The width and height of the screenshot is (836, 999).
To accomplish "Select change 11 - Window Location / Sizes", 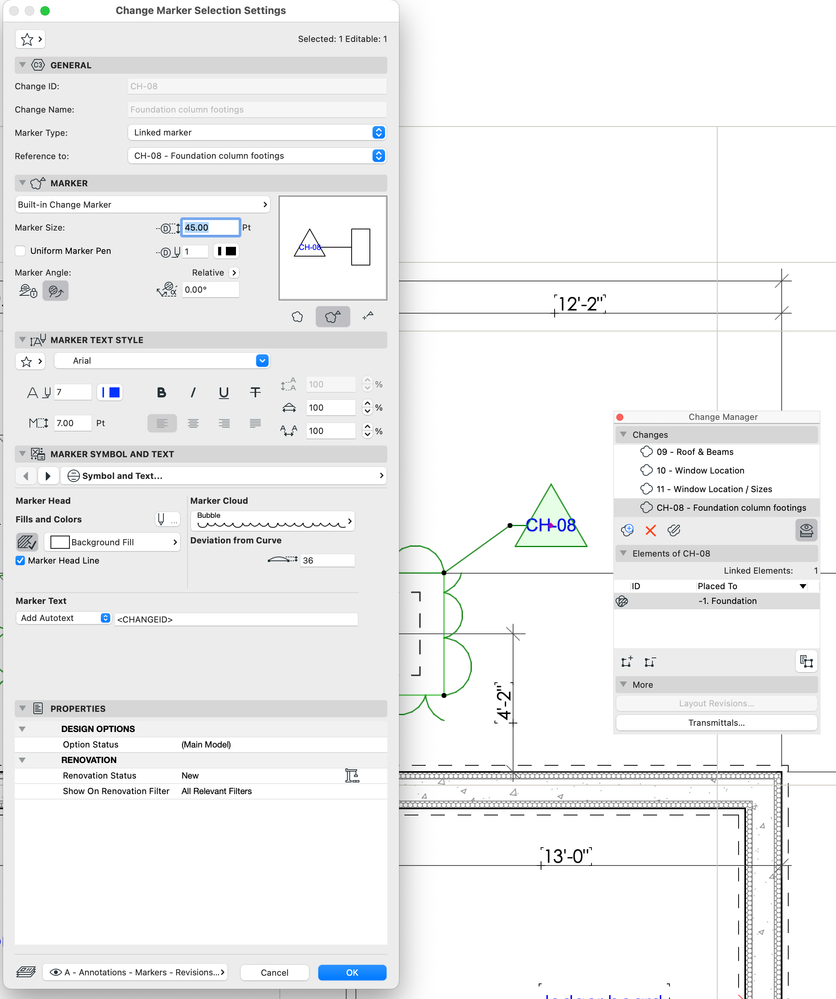I will [x=716, y=489].
